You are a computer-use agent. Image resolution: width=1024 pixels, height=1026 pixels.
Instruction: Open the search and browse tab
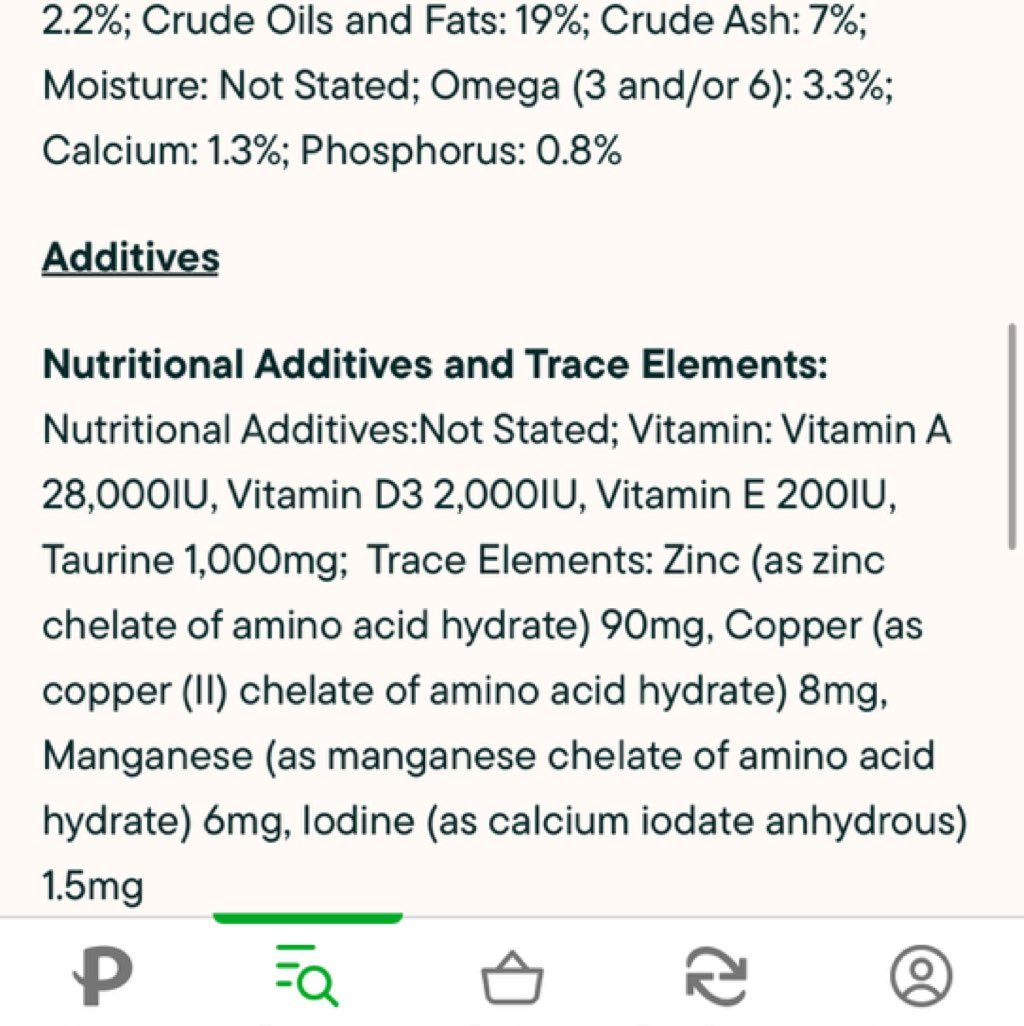click(x=307, y=975)
